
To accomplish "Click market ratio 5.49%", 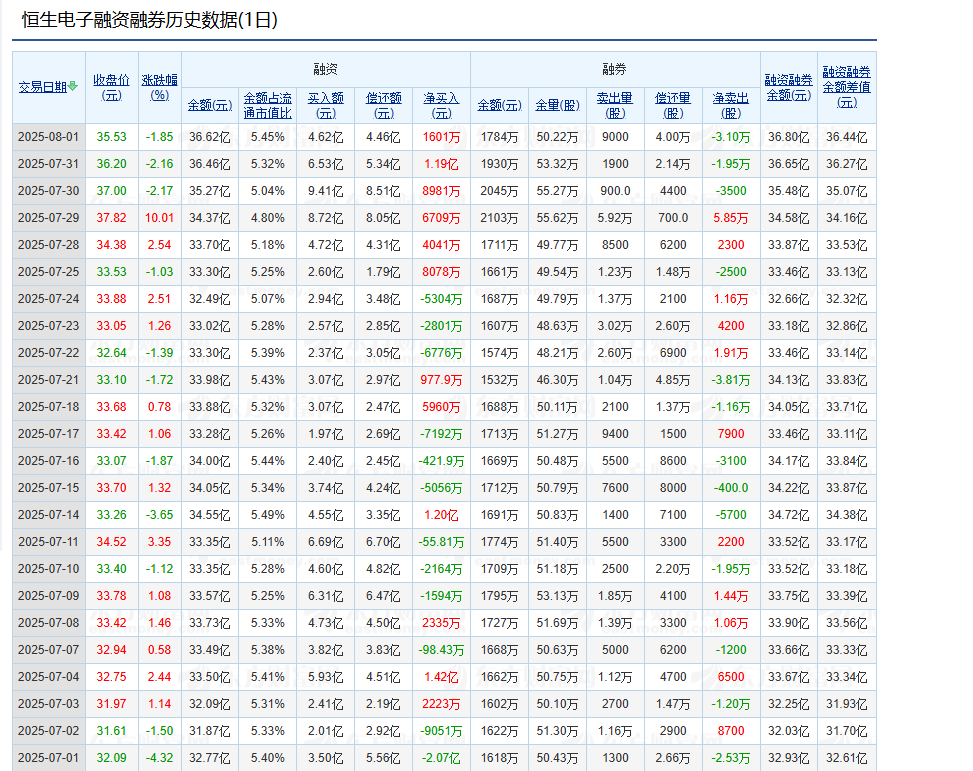I will (267, 515).
